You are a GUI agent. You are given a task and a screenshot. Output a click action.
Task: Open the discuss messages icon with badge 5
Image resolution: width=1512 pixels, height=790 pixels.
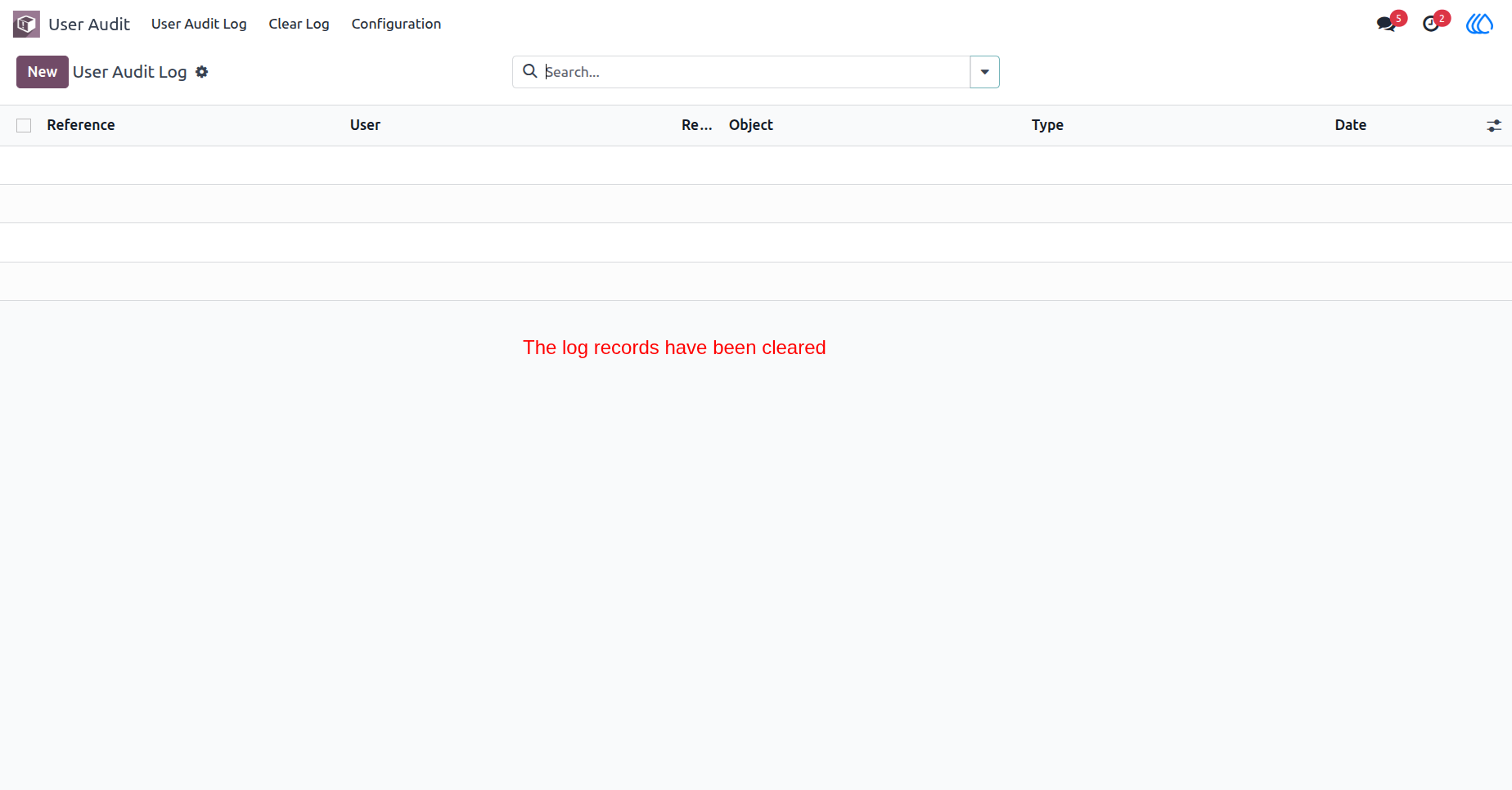click(x=1390, y=22)
